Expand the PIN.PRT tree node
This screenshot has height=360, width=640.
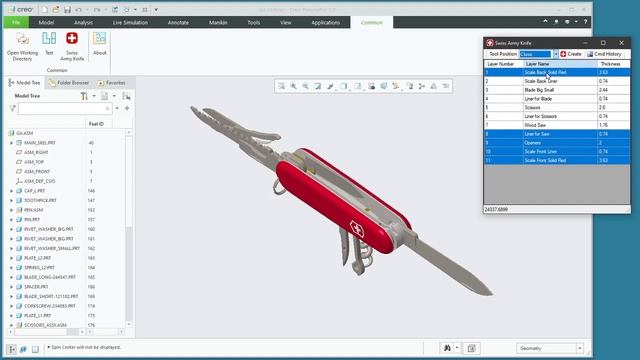tap(11, 220)
